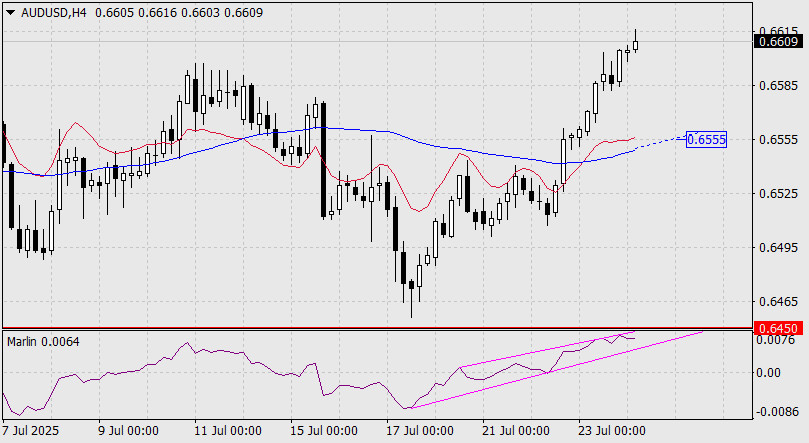Click the blue 0.6555 price label box

coord(706,139)
